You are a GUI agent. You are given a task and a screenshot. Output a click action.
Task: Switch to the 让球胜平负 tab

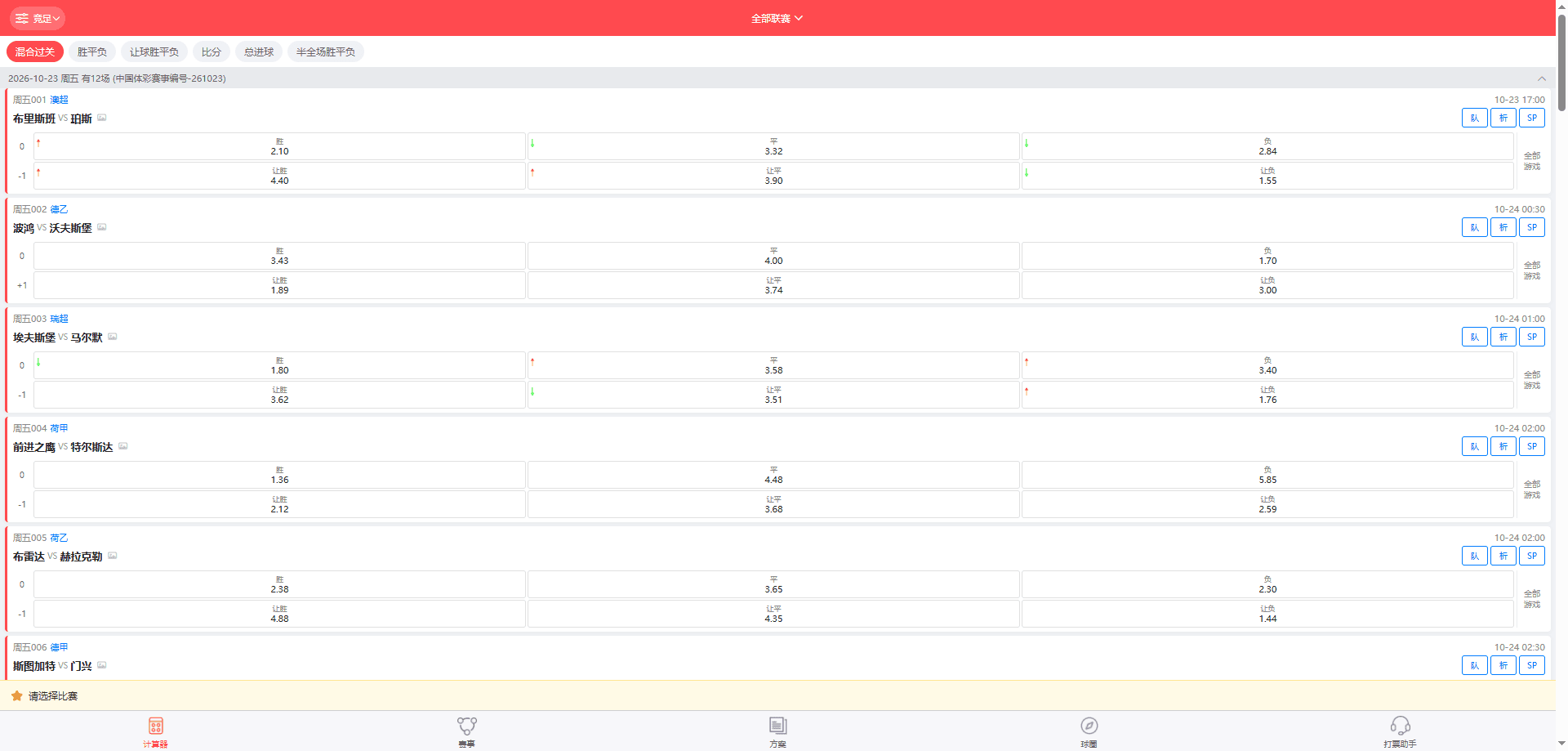coord(154,51)
